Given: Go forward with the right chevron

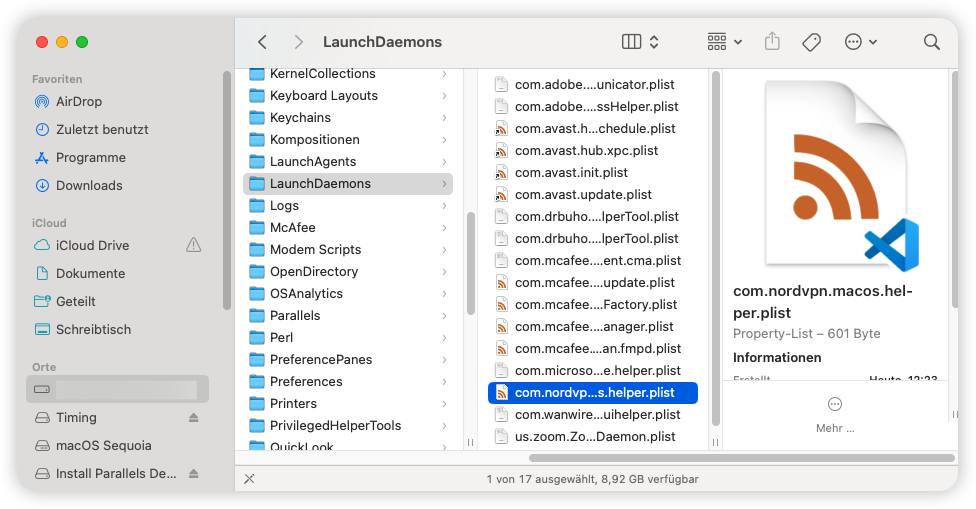Looking at the screenshot, I should (x=299, y=42).
